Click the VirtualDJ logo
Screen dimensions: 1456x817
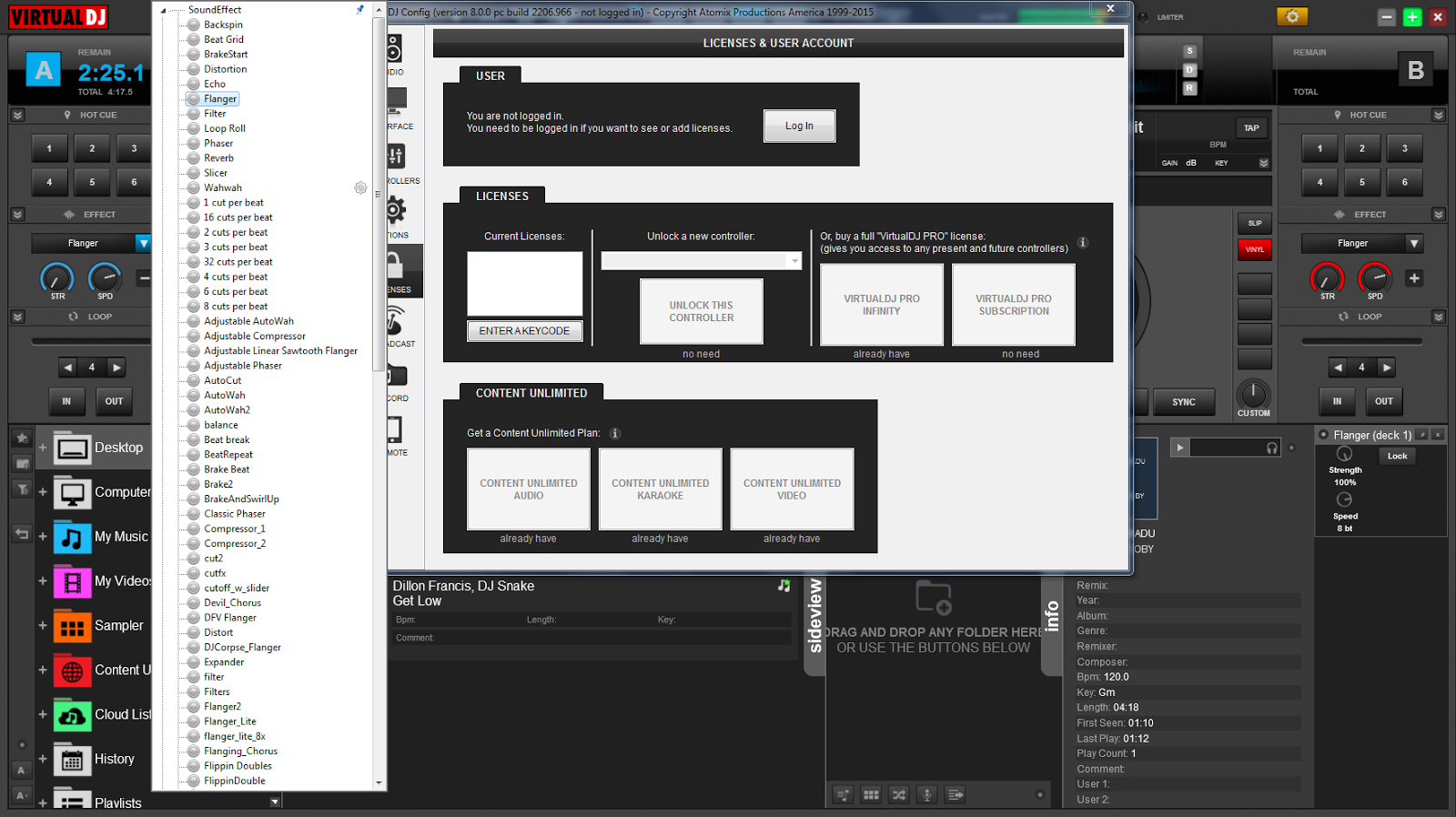pos(58,16)
